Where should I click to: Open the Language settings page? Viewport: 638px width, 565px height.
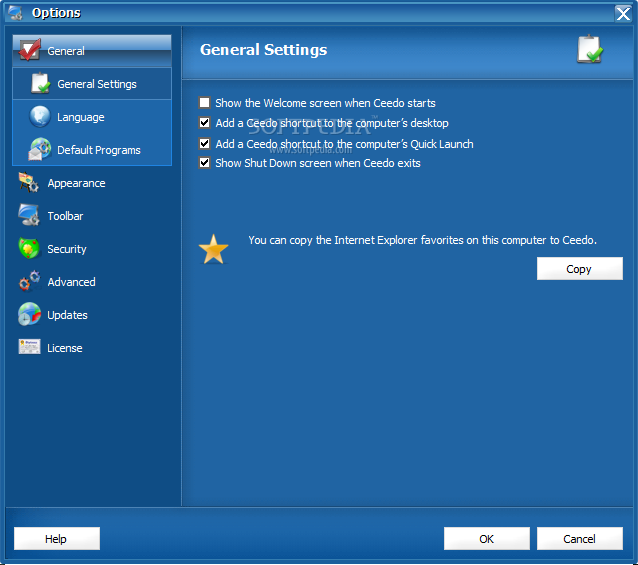pos(92,117)
